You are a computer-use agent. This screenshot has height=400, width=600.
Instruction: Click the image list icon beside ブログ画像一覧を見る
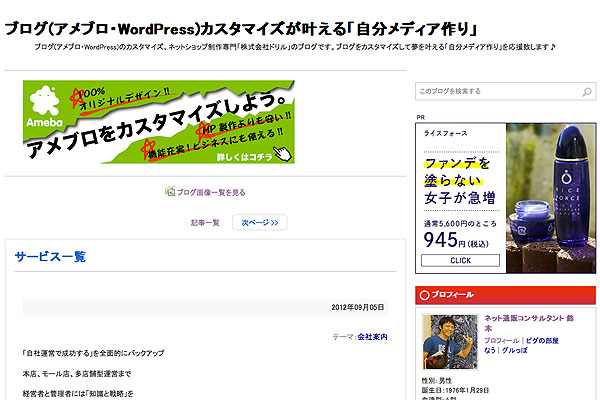point(170,191)
